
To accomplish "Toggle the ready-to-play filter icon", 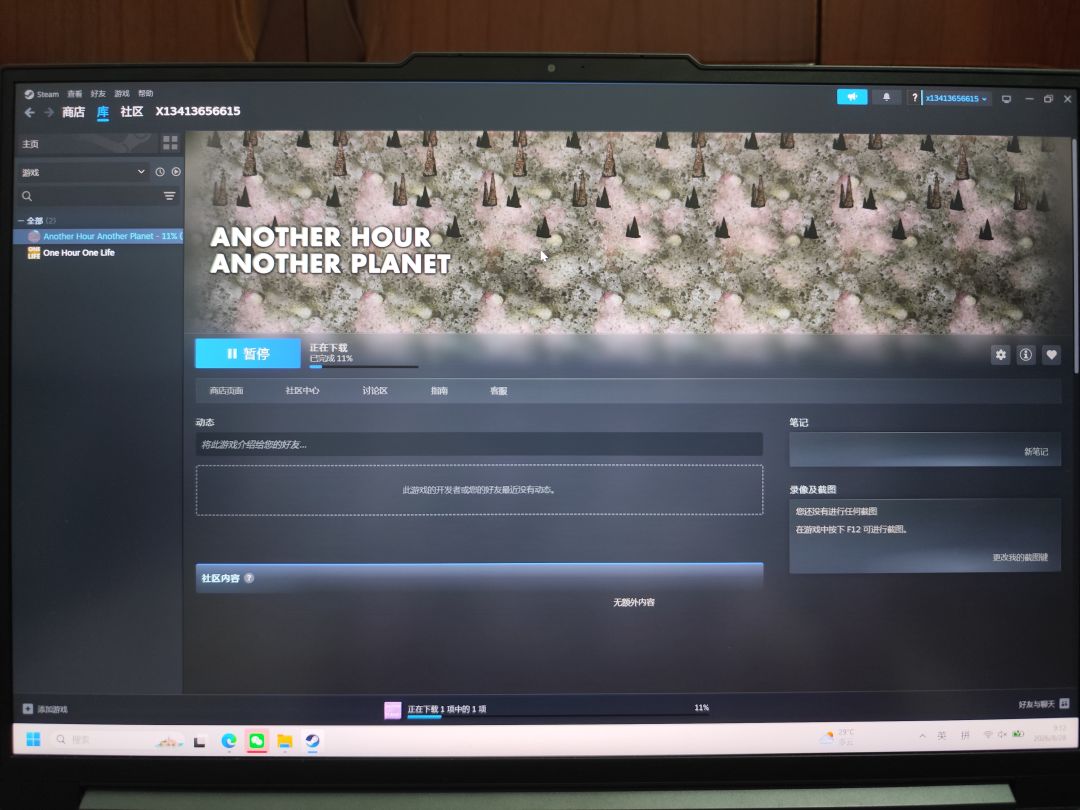I will [176, 172].
